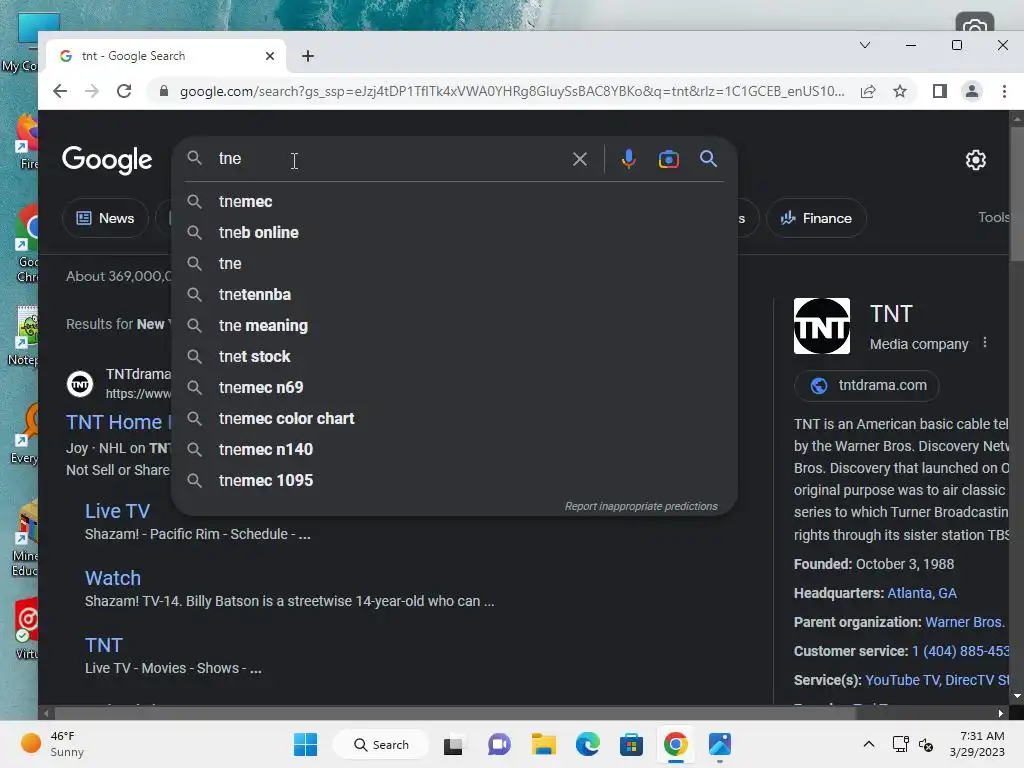
Task: Open Photos app on taskbar
Action: pos(720,744)
